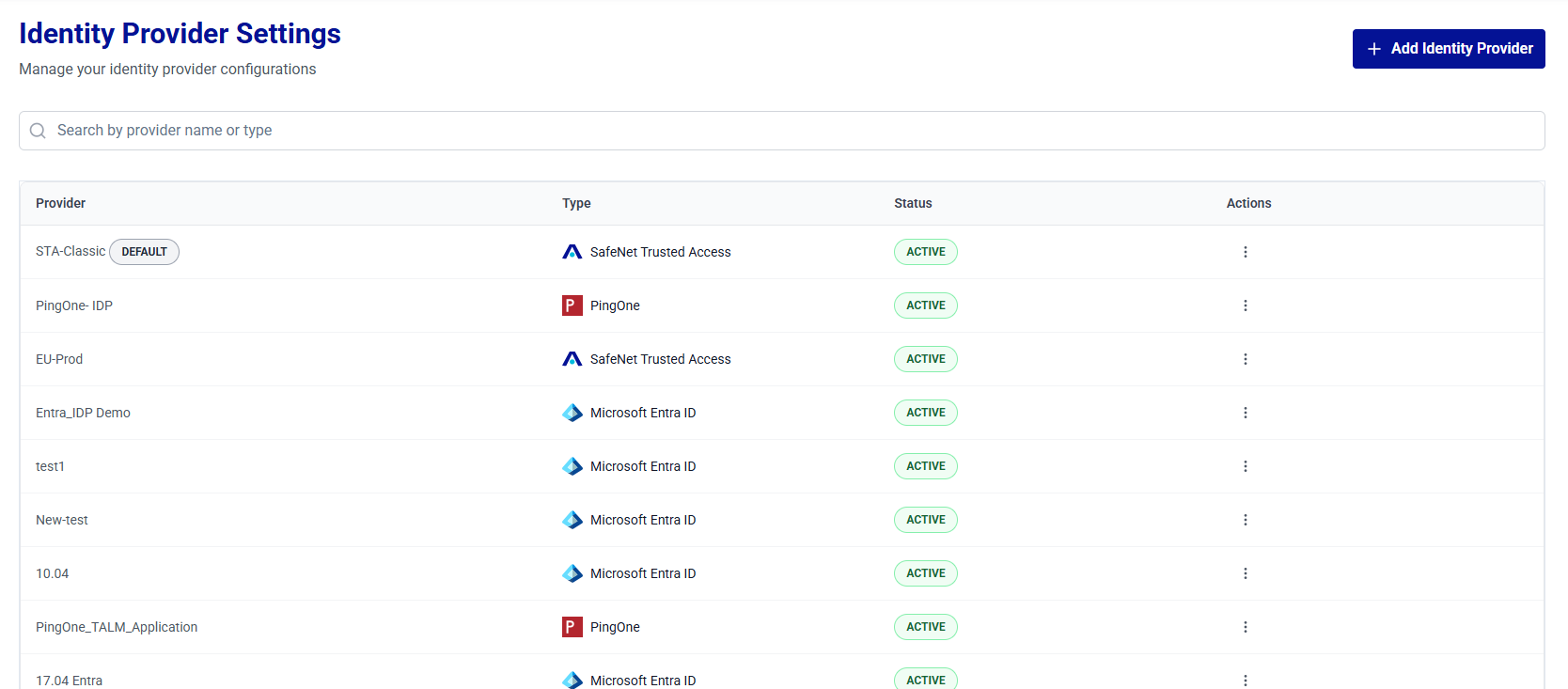
Task: Click ACTIVE status badge for 10.04
Action: [926, 573]
